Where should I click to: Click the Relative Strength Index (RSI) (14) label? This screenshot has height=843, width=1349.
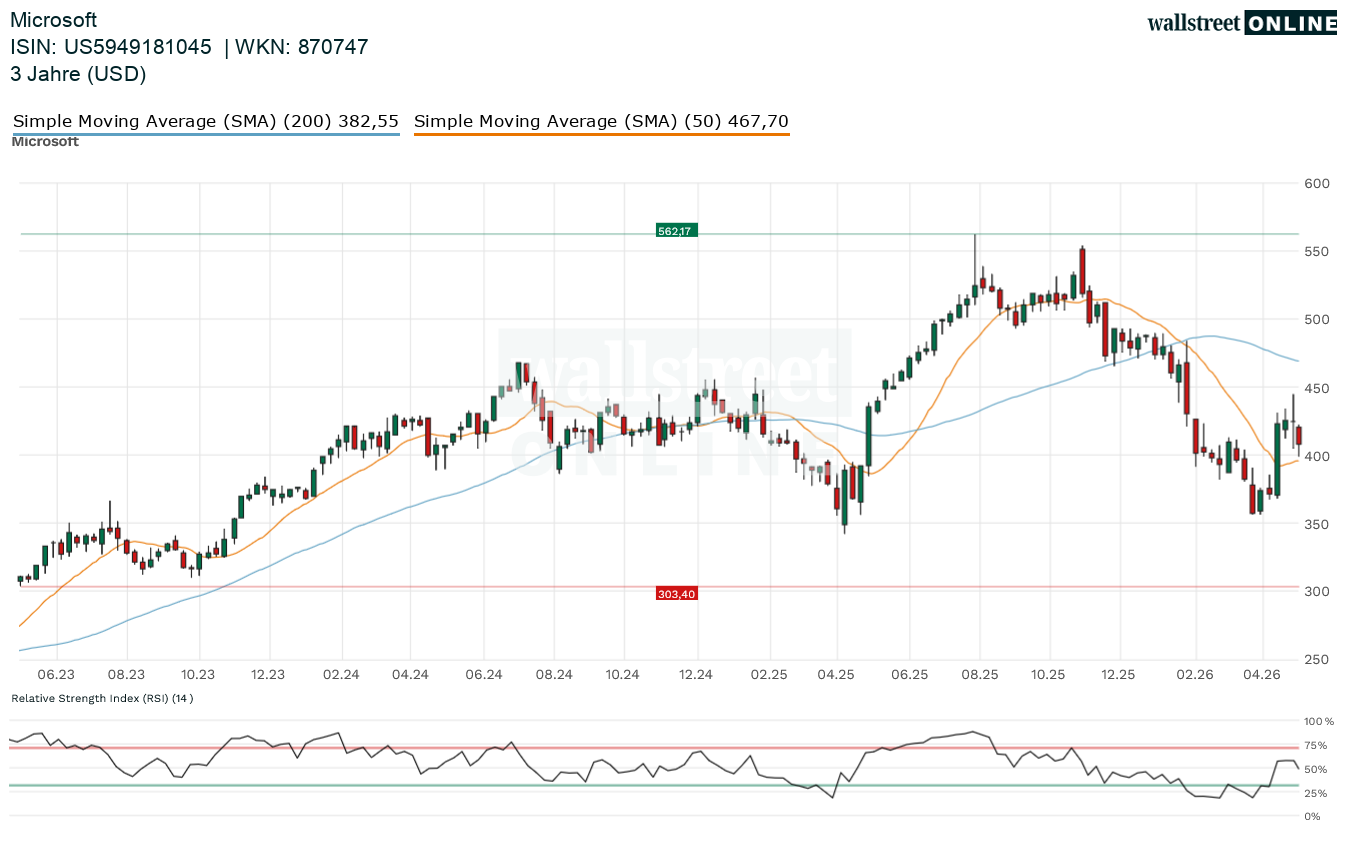point(102,698)
